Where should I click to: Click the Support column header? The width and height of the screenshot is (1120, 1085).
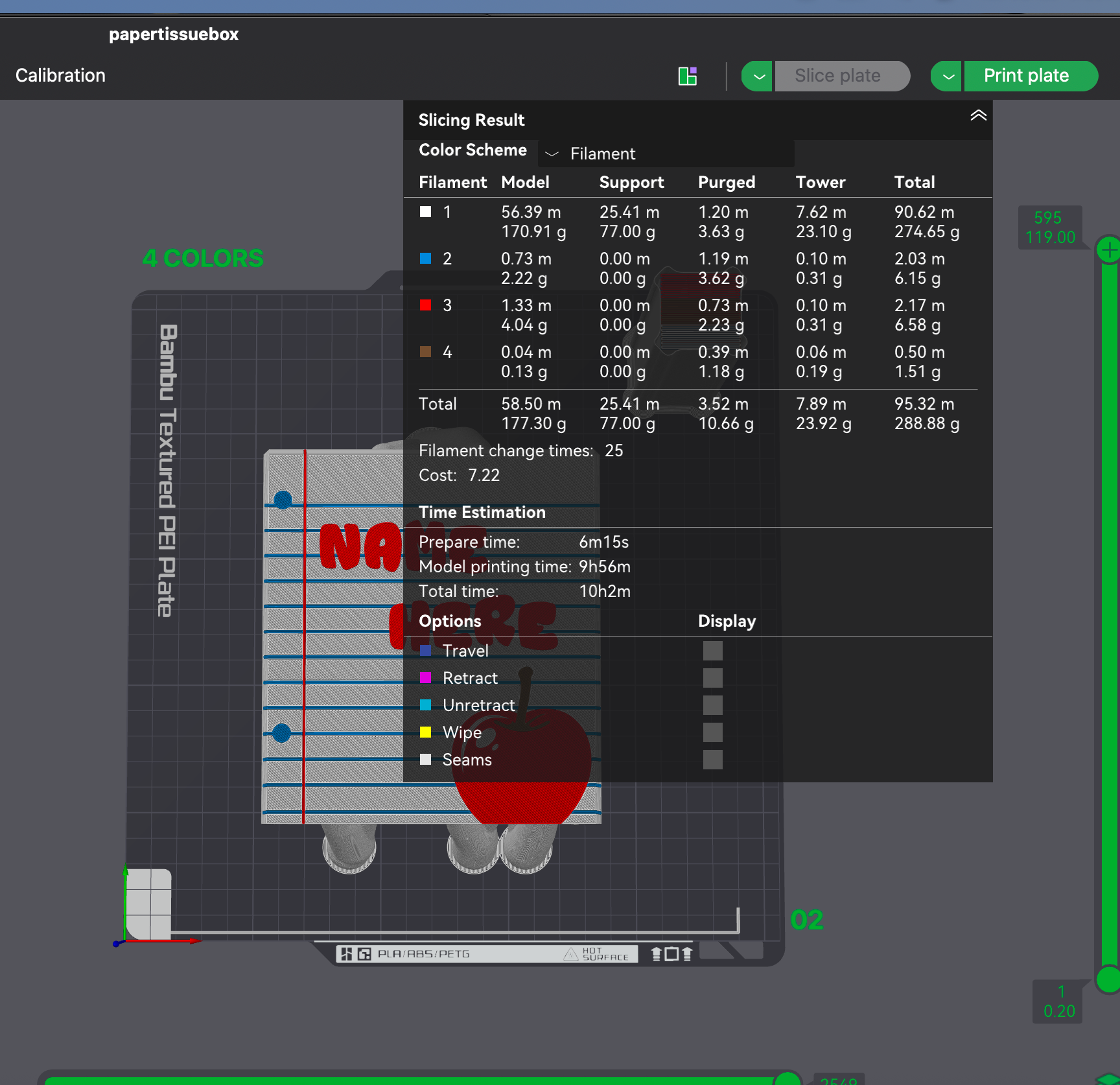[x=631, y=182]
